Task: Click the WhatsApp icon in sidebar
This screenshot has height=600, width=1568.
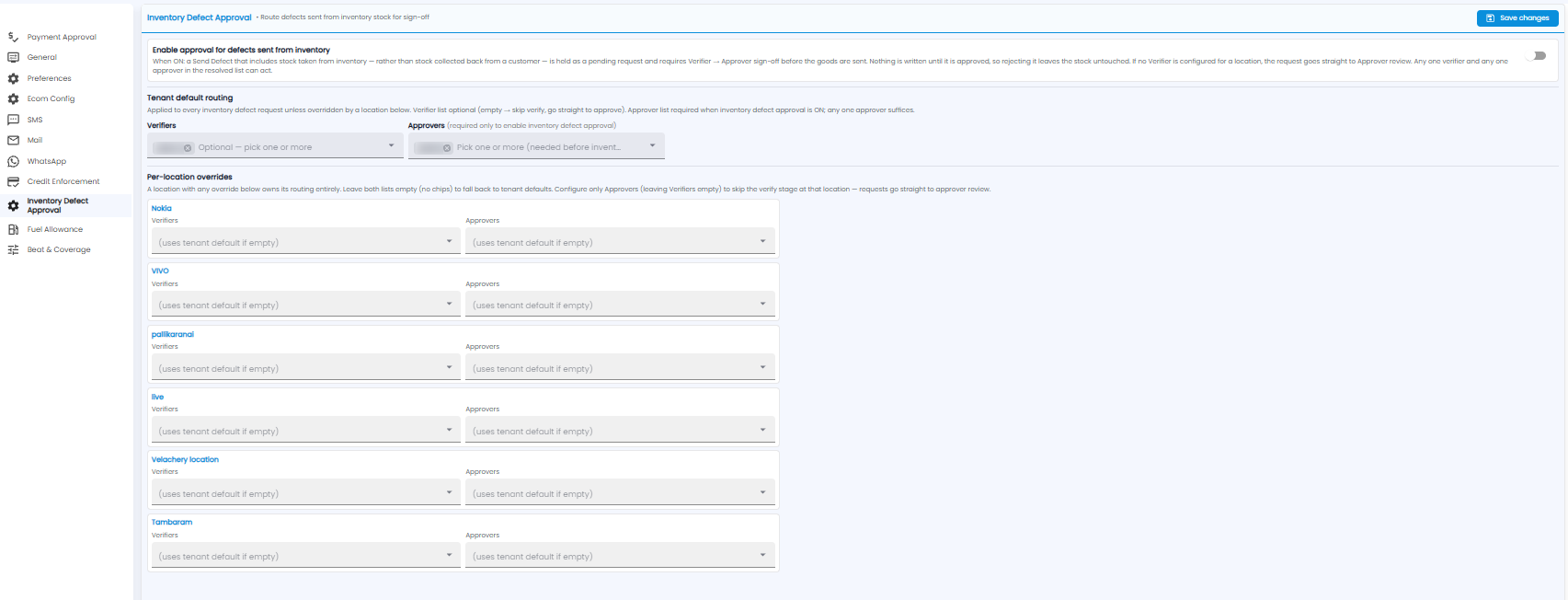Action: coord(13,161)
